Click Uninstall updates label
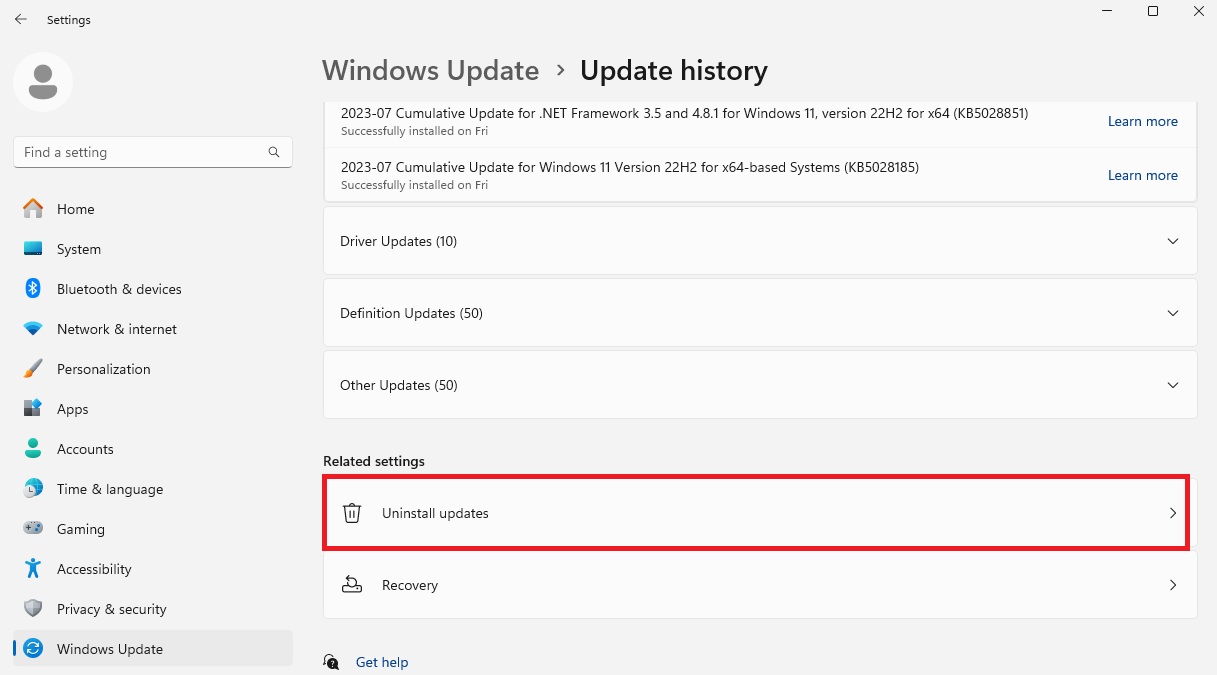Viewport: 1217px width, 675px height. 435,513
